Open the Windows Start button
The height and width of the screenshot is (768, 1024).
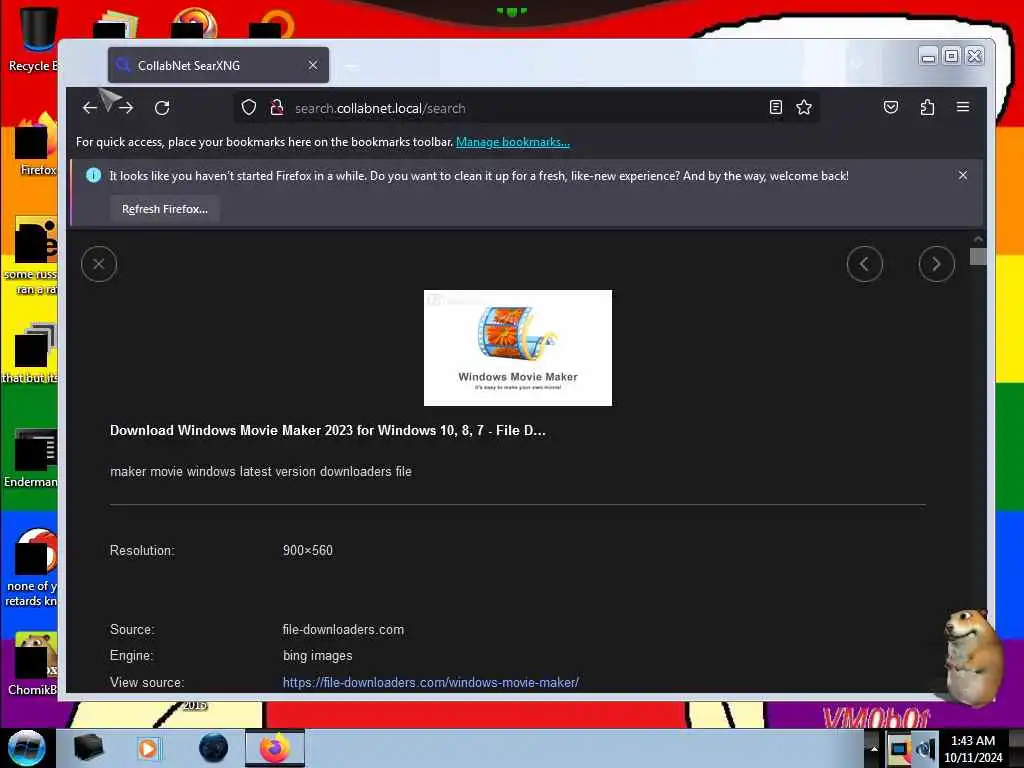27,748
